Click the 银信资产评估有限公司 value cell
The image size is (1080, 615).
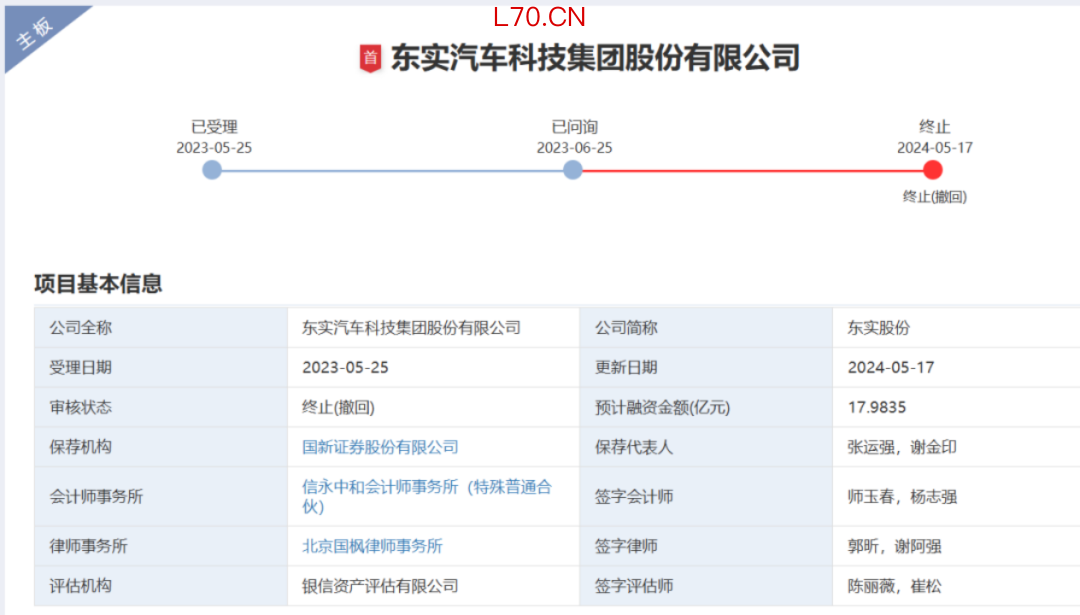tap(433, 586)
